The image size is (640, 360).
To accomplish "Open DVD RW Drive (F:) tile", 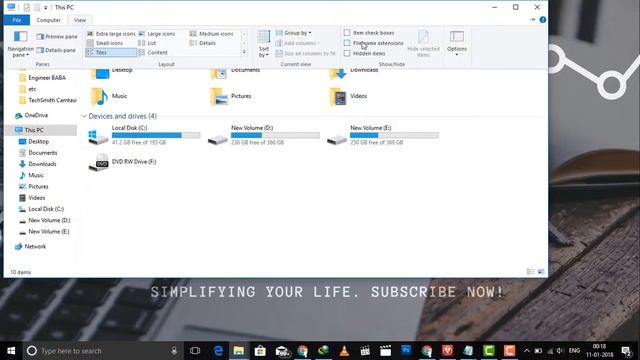I will click(123, 162).
